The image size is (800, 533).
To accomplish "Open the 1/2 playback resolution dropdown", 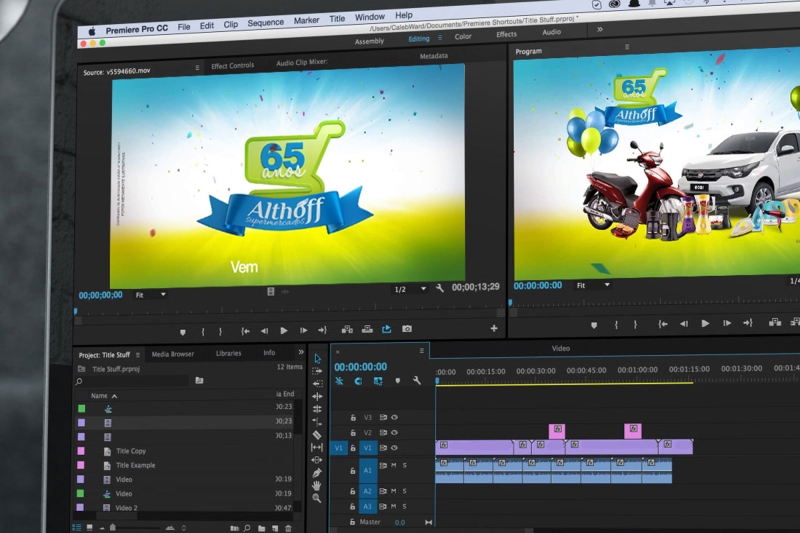I will coord(410,289).
